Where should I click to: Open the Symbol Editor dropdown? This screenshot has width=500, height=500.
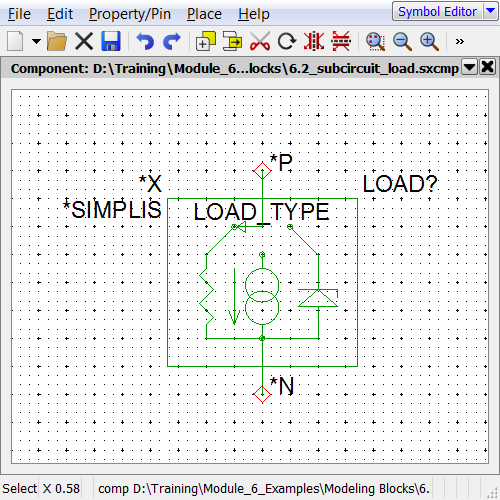point(490,11)
